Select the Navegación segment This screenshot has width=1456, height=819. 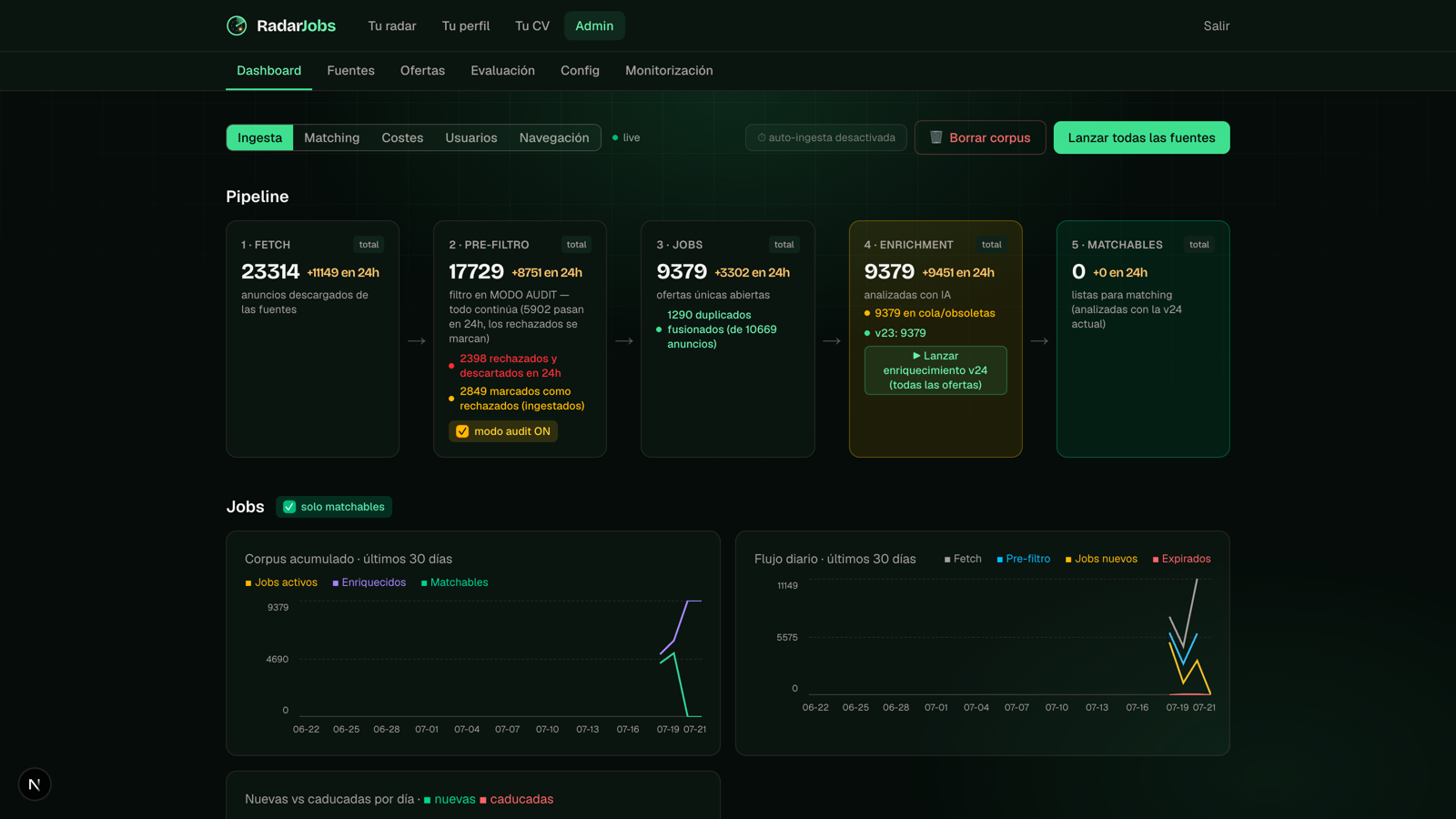(x=554, y=137)
